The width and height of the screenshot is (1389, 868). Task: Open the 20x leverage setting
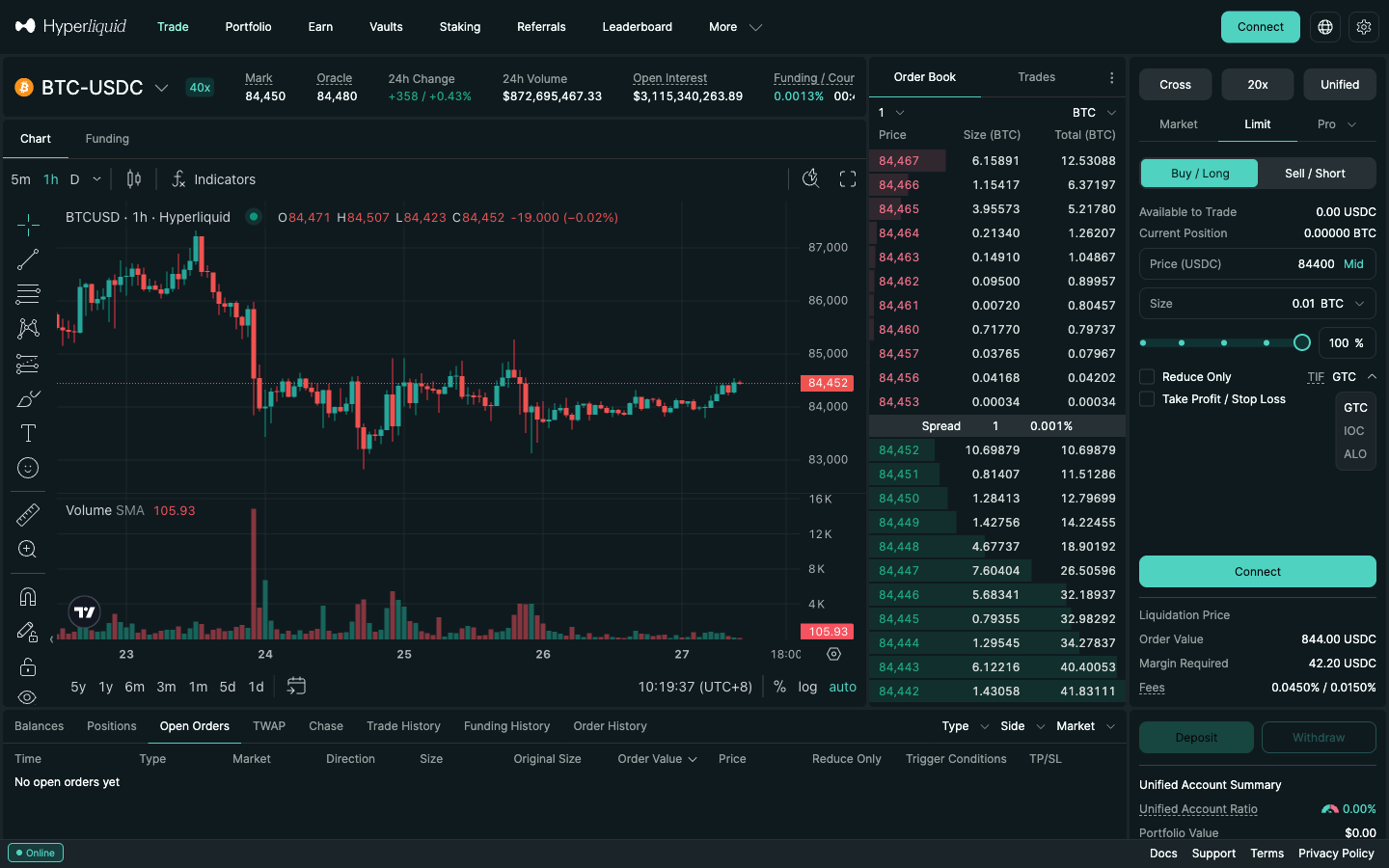[x=1258, y=85]
